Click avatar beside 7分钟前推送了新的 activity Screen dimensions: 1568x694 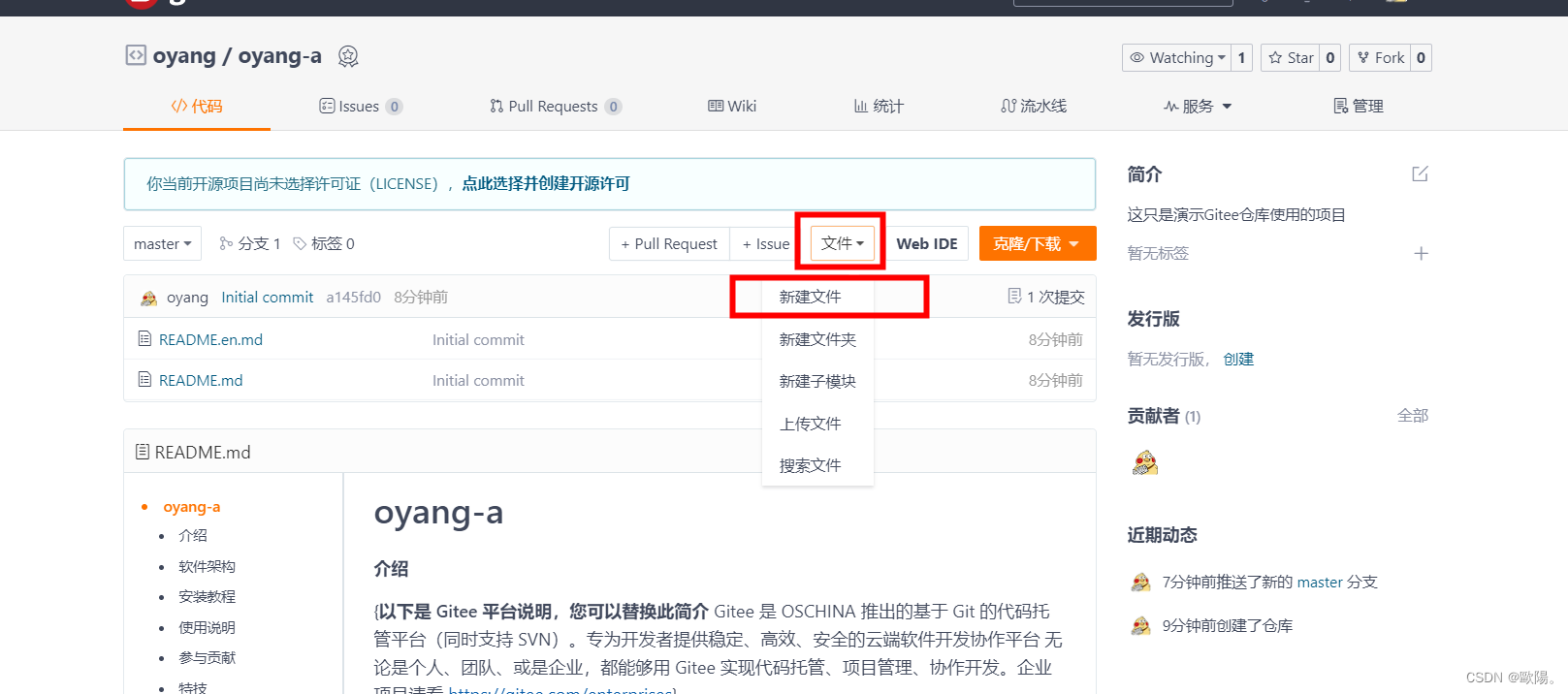click(x=1141, y=582)
